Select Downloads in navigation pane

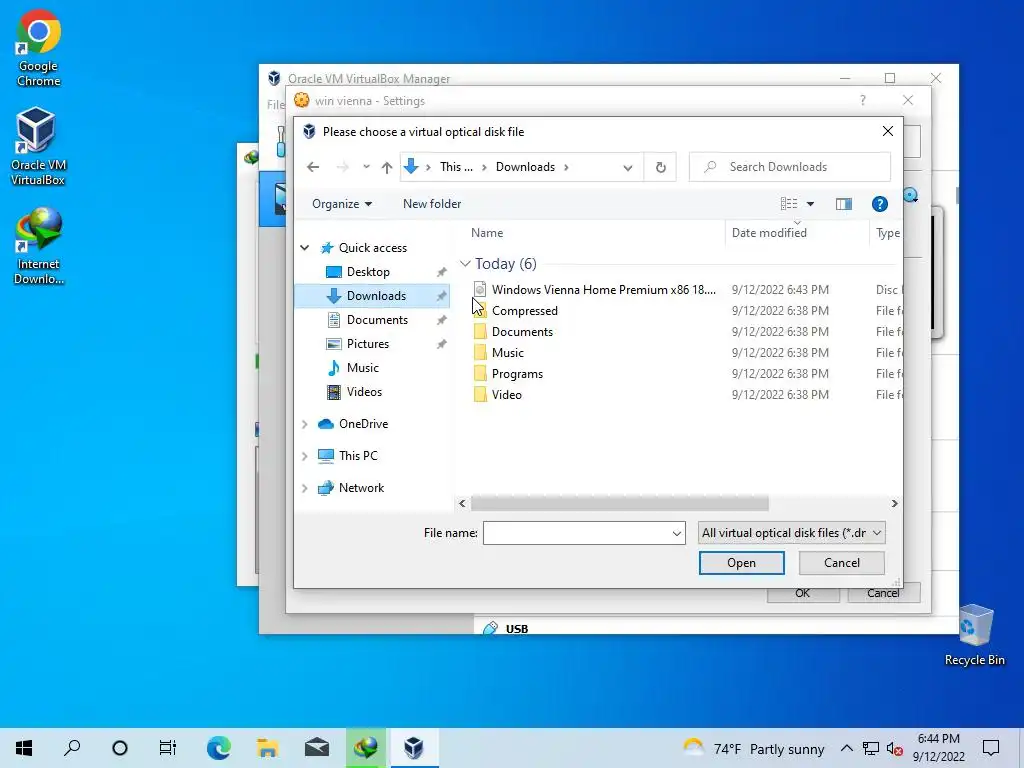pos(376,296)
